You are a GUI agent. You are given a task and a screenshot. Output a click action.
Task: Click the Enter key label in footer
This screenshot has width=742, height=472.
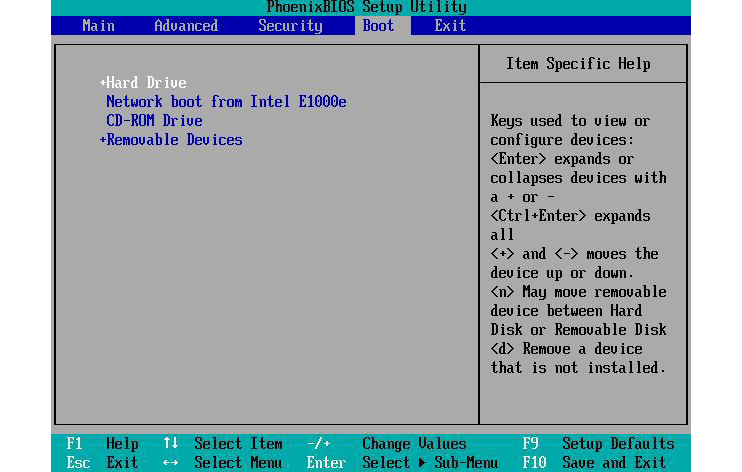(x=326, y=463)
